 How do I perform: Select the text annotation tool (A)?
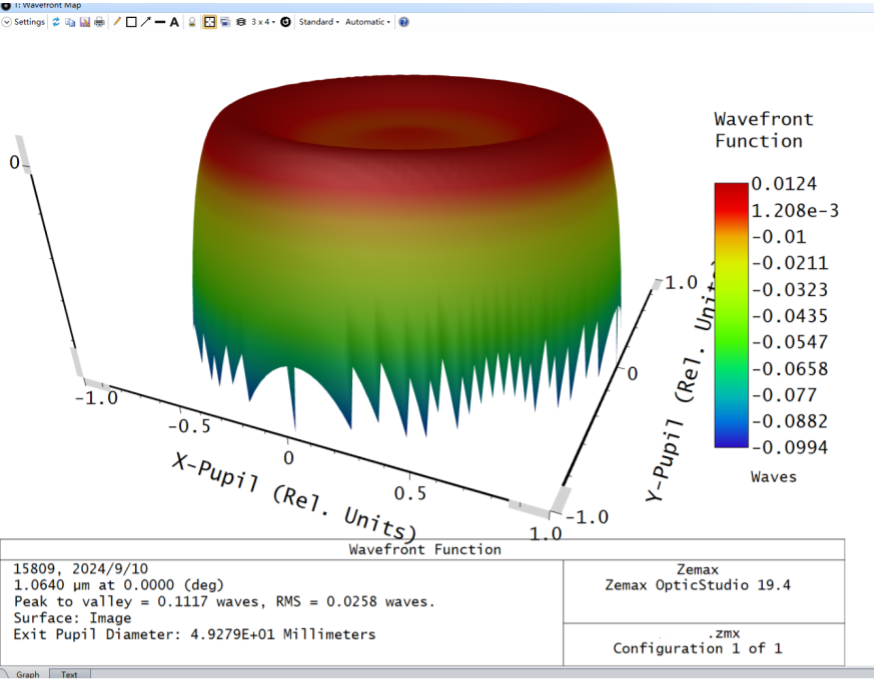[174, 22]
